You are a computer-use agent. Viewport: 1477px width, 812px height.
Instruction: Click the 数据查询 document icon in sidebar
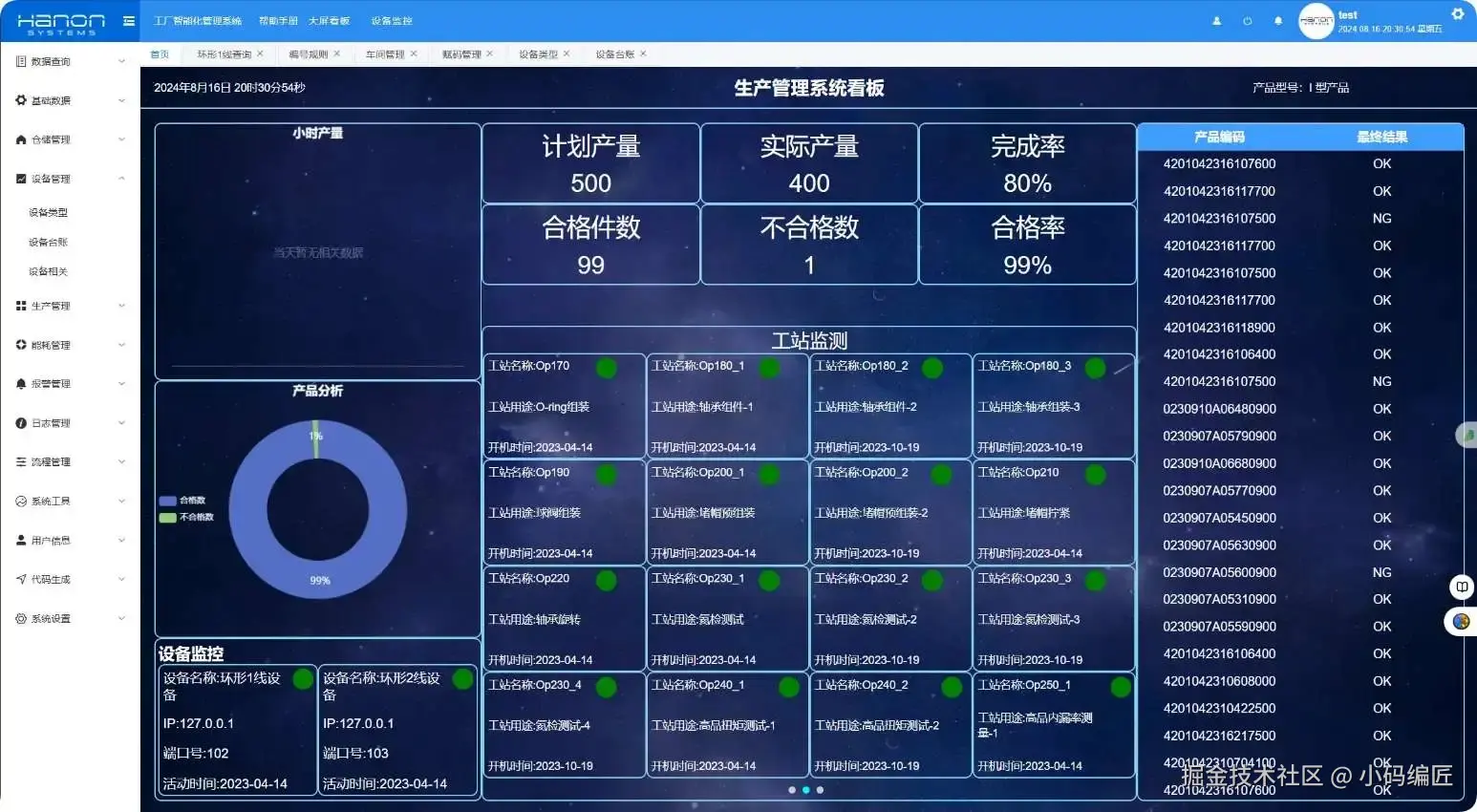click(21, 61)
